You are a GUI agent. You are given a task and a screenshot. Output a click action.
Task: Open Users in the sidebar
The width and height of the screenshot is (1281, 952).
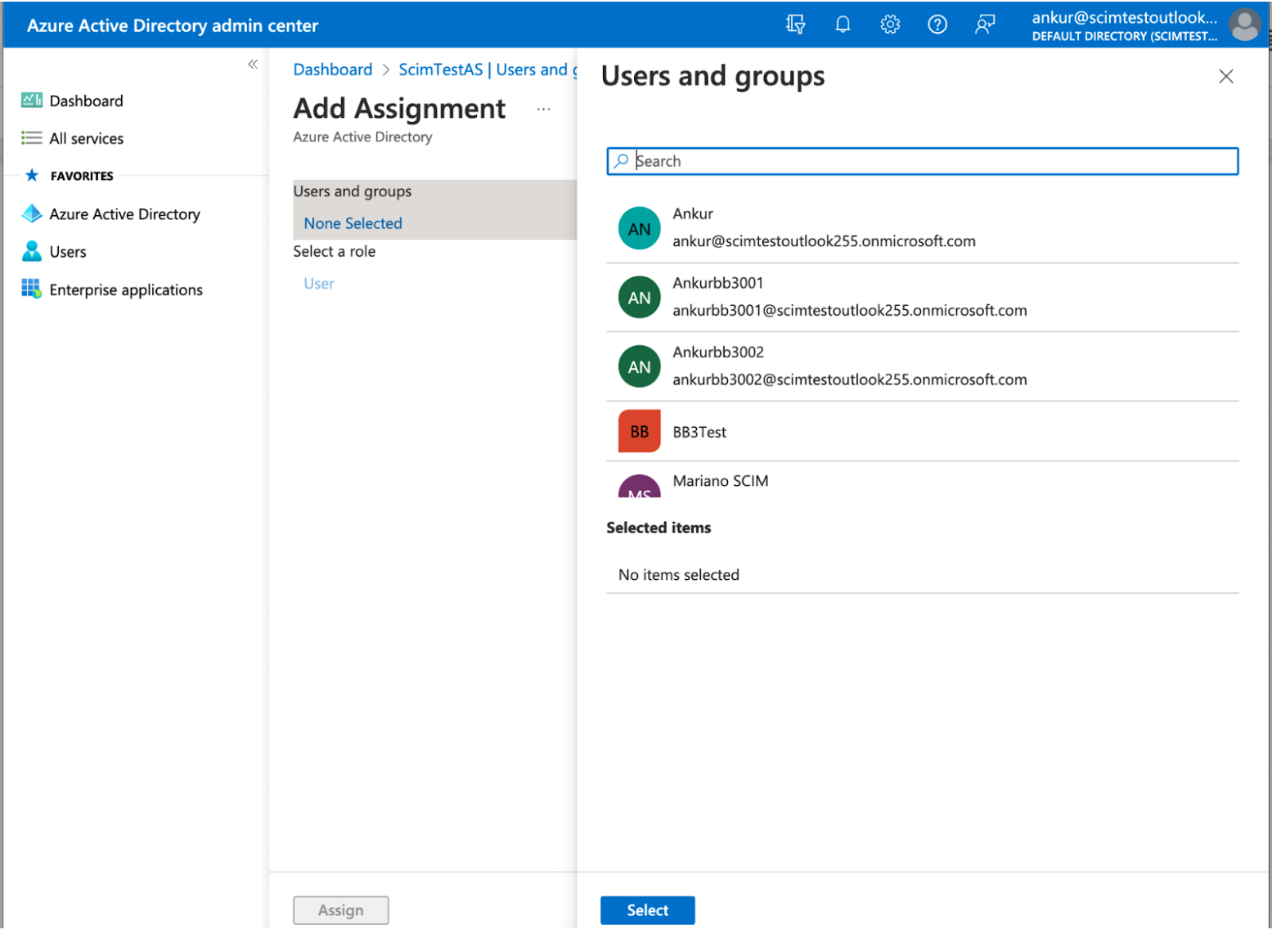tap(68, 254)
